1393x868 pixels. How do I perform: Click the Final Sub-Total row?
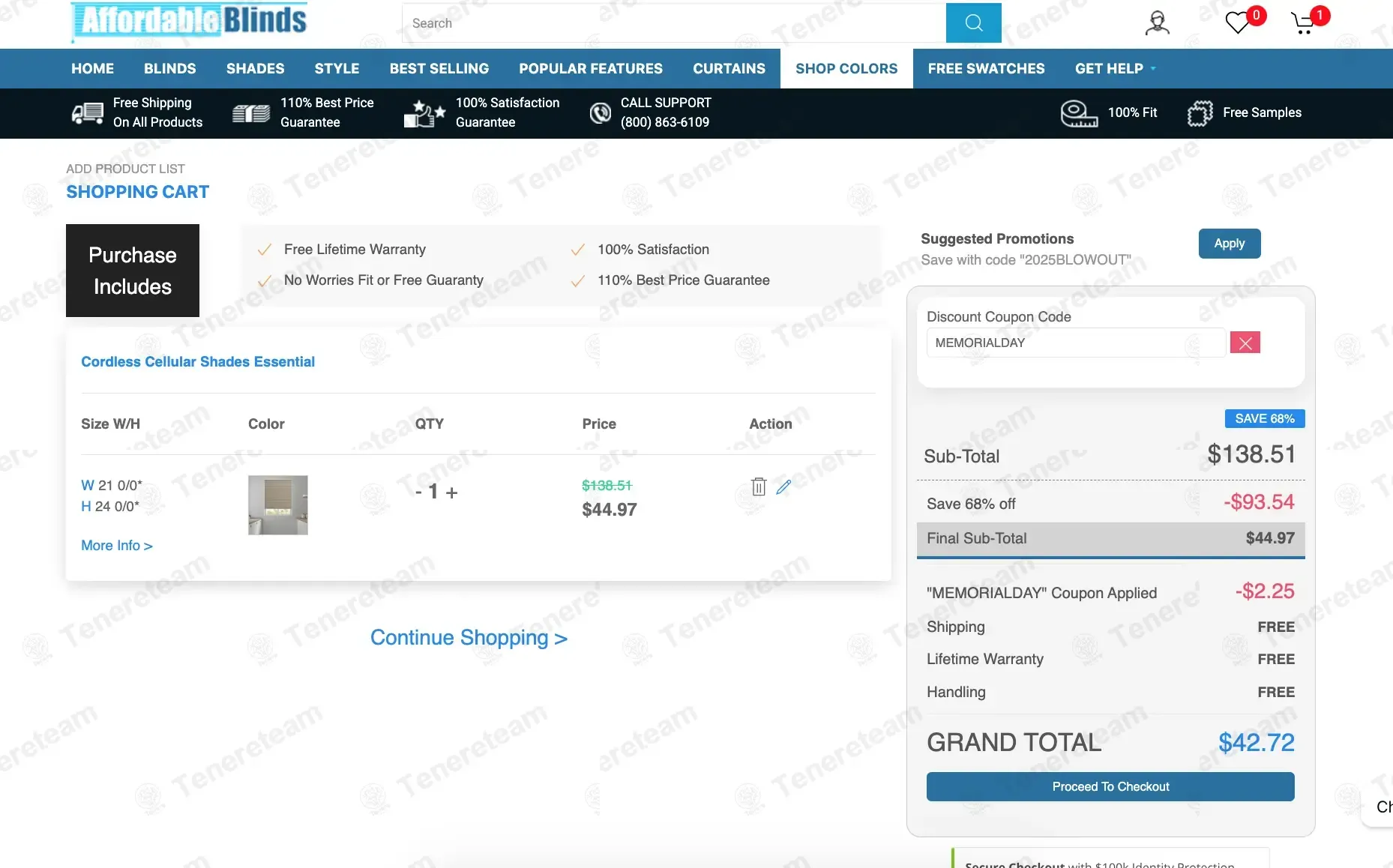coord(1110,539)
